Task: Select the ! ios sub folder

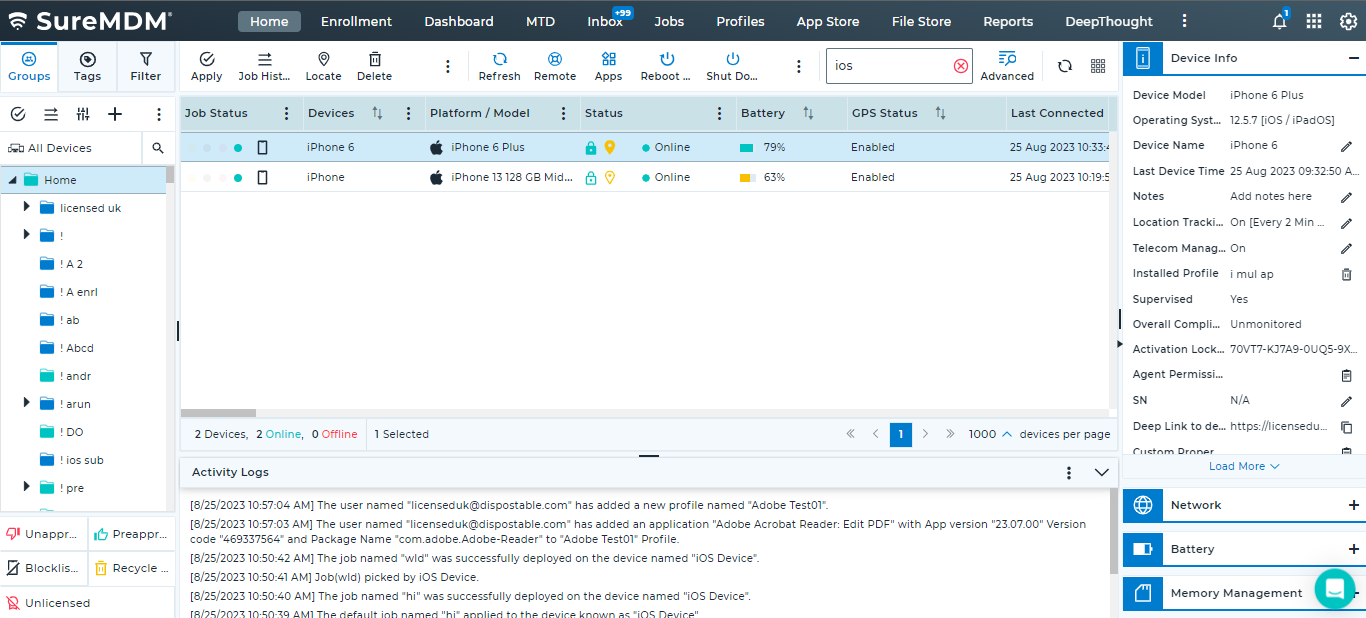Action: pyautogui.click(x=81, y=460)
